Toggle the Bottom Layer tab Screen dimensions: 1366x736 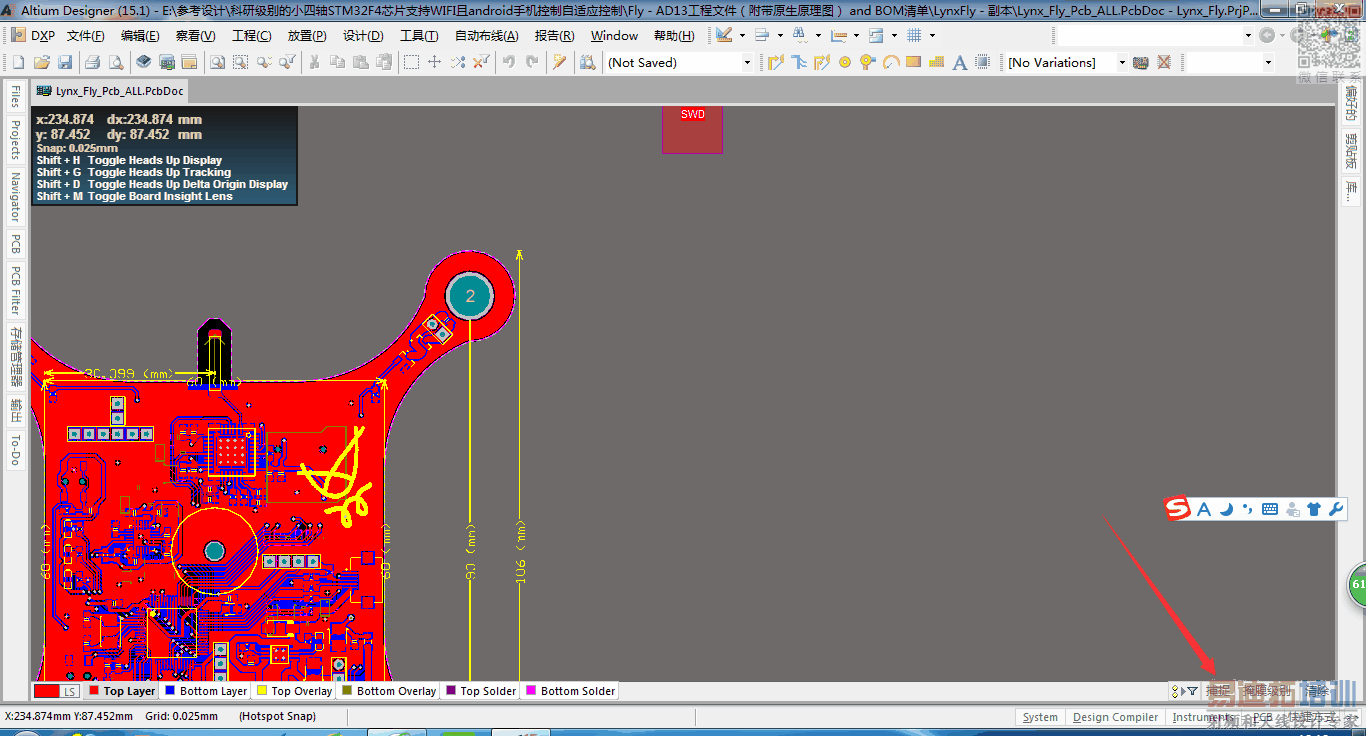point(206,691)
